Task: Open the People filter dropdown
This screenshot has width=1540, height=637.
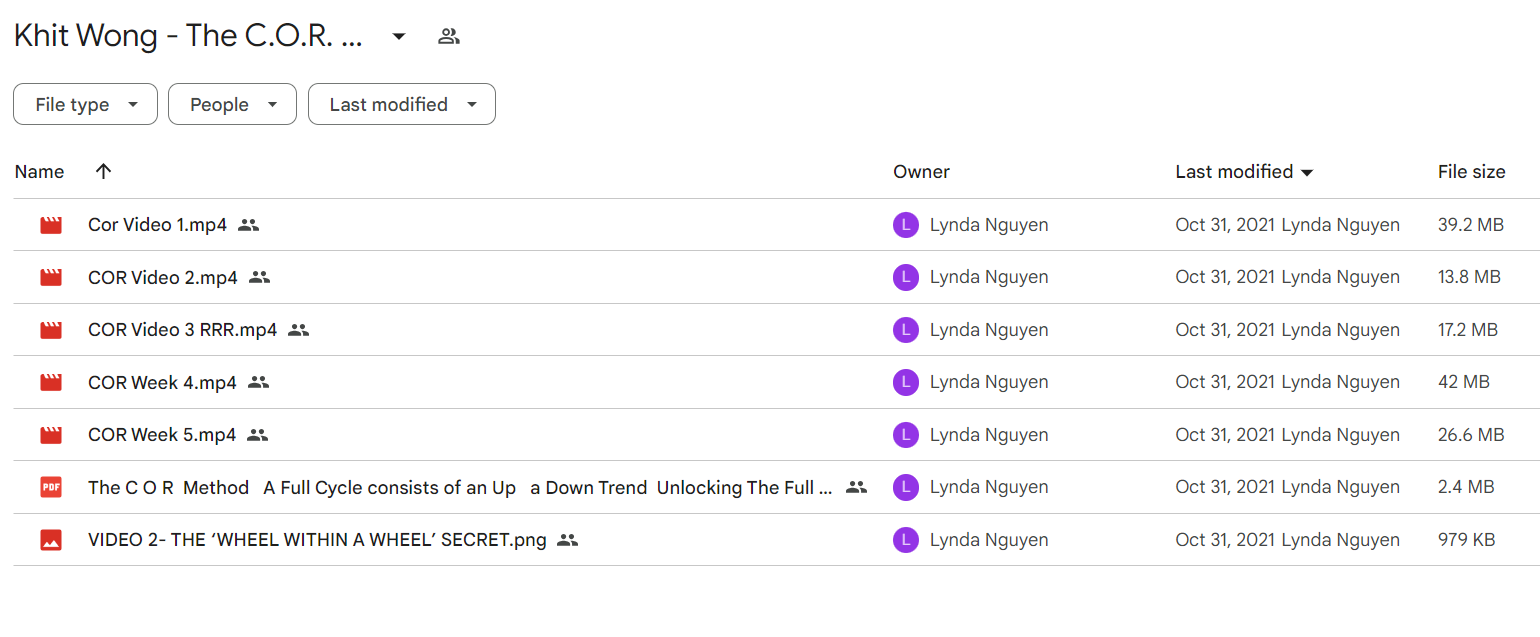Action: [x=232, y=104]
